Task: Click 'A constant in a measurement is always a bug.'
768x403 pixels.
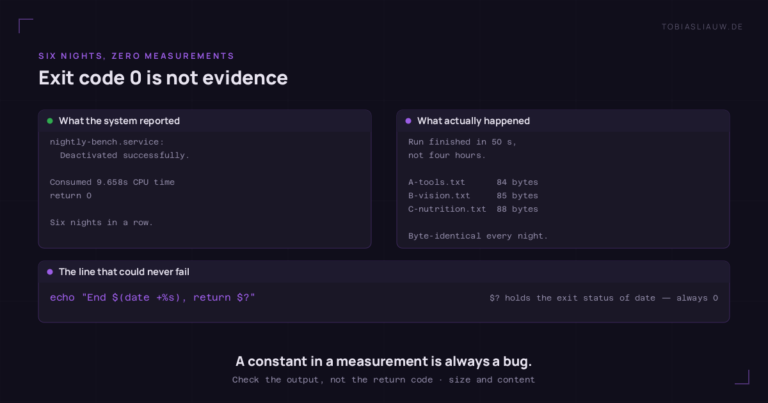Action: pos(384,361)
